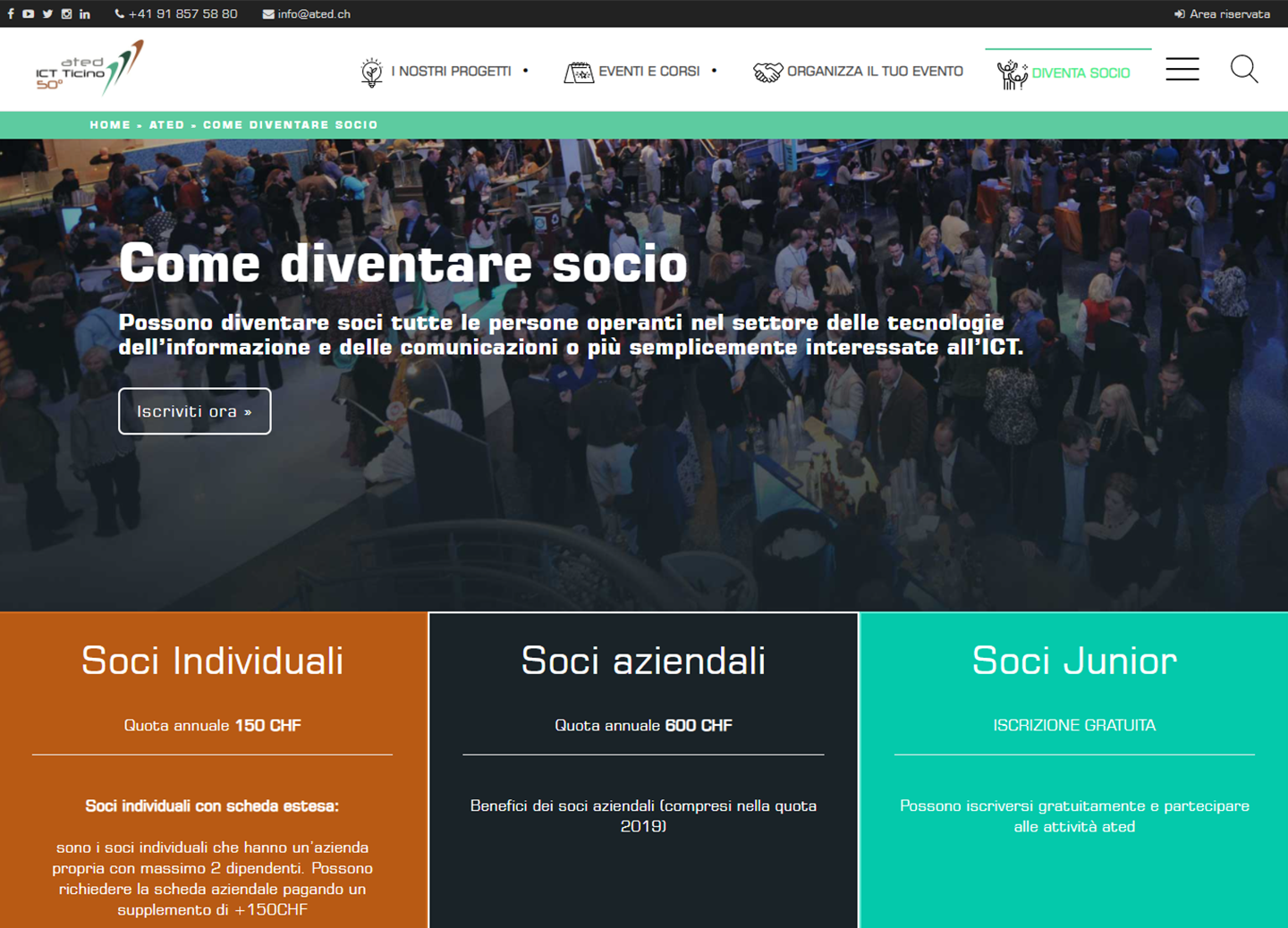Click Soci individuali con scheda estesa text
Viewport: 1288px width, 928px height.
213,806
